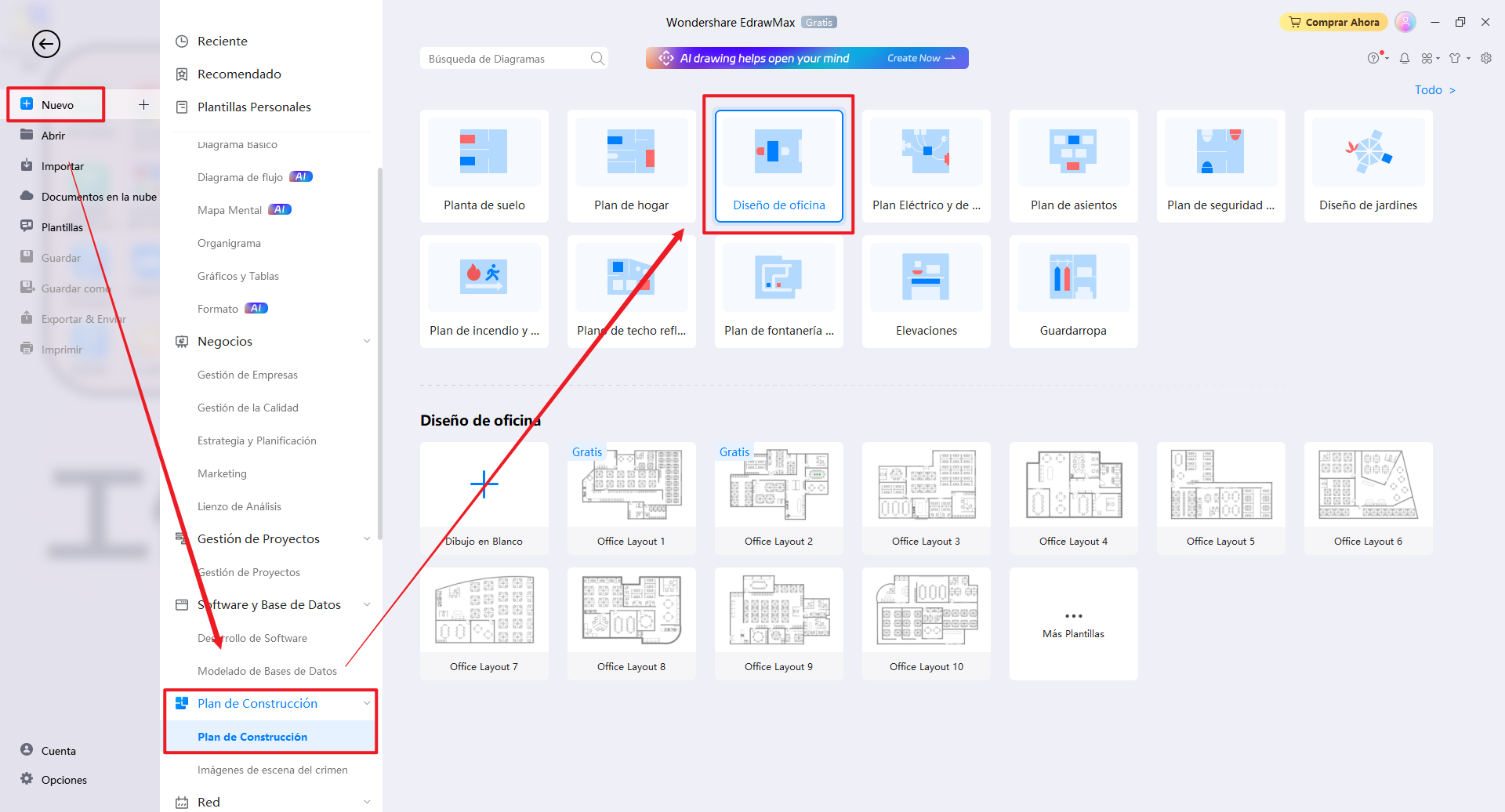Click the Búsqueda de Diagramas search field

pos(506,59)
